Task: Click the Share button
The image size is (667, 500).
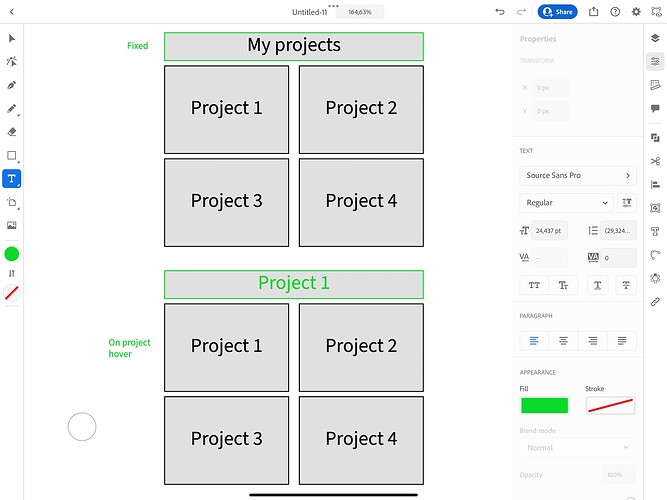Action: pyautogui.click(x=558, y=12)
